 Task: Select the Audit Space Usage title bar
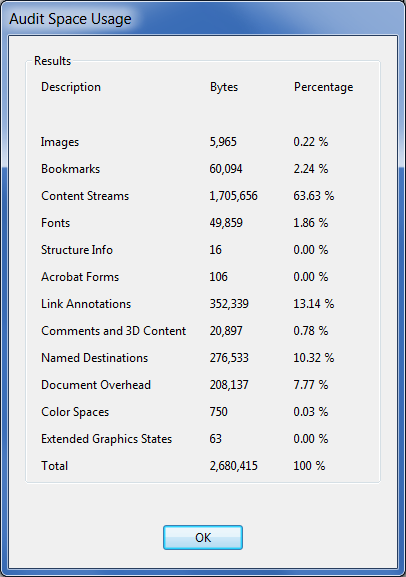(203, 18)
